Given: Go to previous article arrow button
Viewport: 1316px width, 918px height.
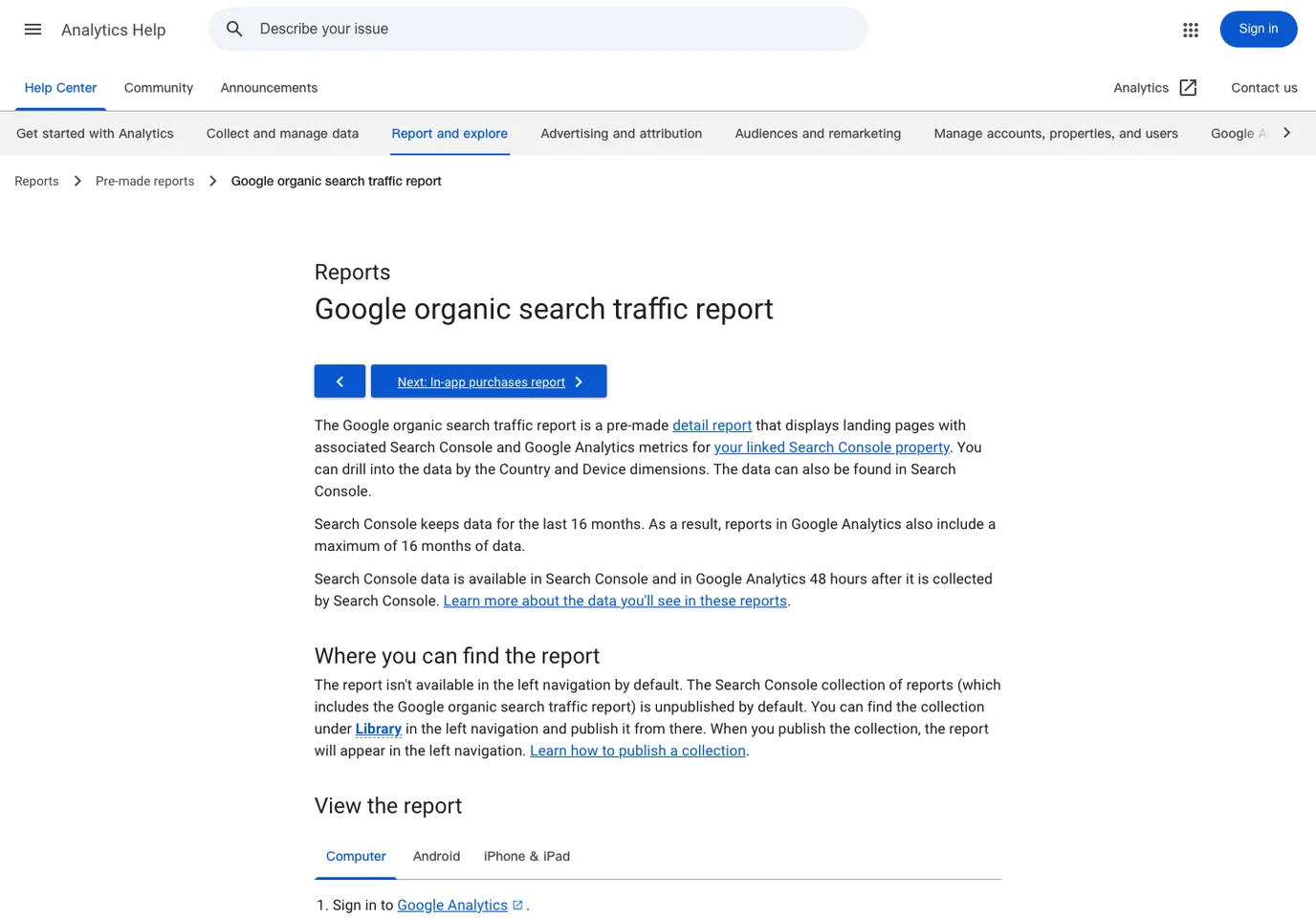Looking at the screenshot, I should tap(340, 382).
